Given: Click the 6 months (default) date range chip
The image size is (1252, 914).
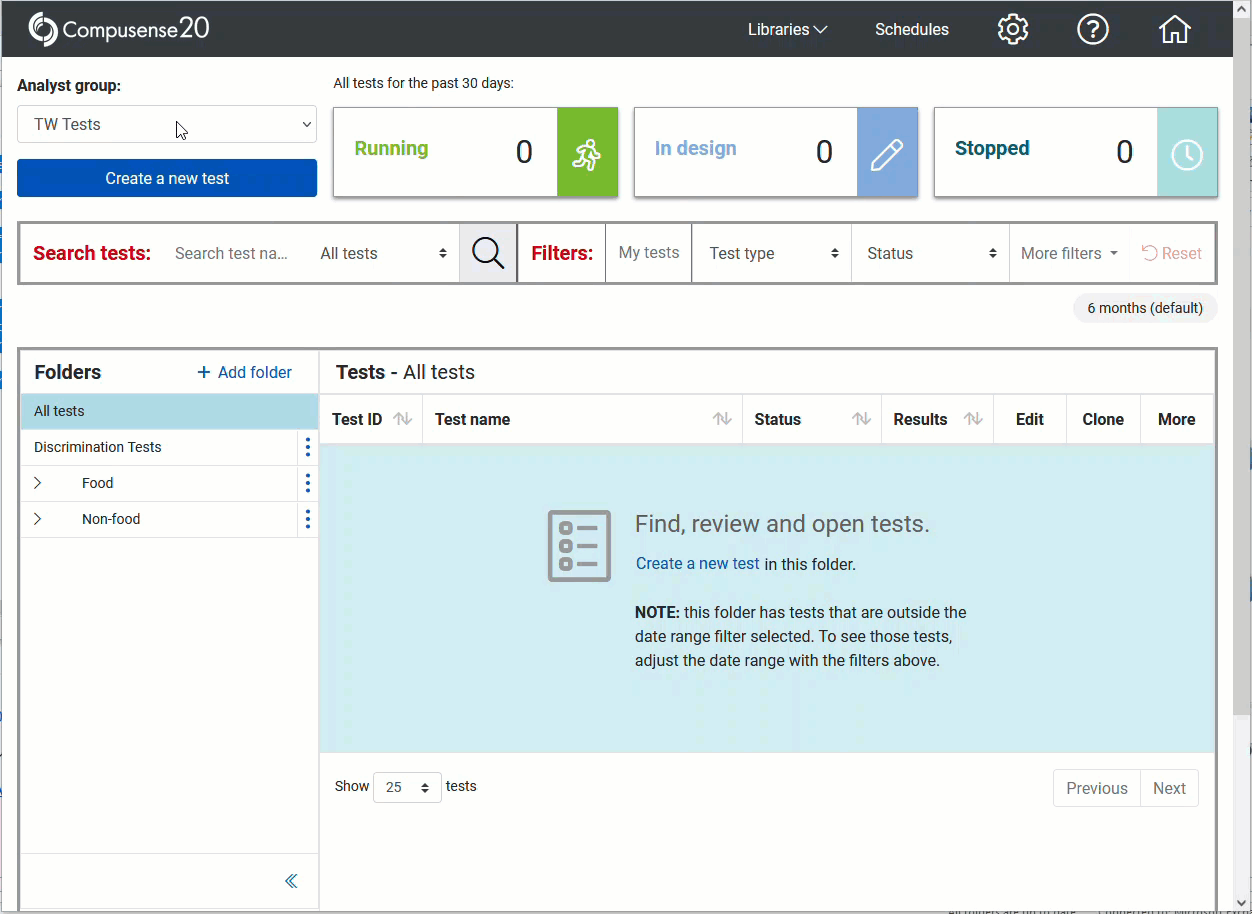Looking at the screenshot, I should (1145, 308).
